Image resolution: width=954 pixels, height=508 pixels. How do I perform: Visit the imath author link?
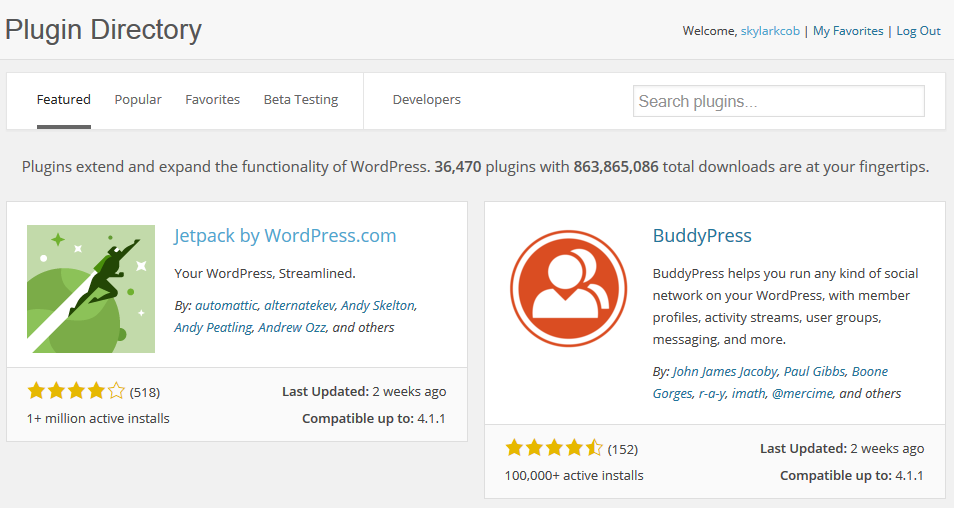tap(748, 394)
